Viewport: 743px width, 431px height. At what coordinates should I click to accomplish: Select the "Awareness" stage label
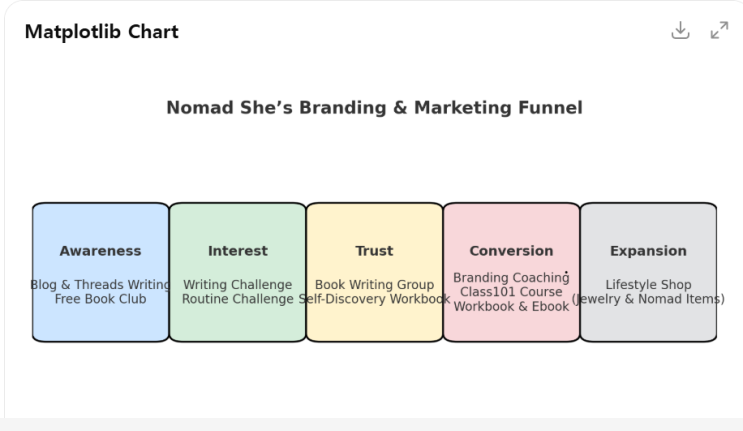[x=100, y=251]
